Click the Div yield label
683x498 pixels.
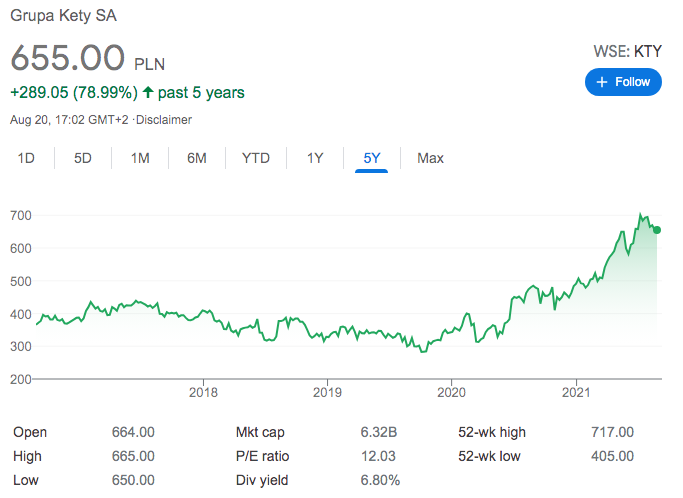[x=262, y=480]
